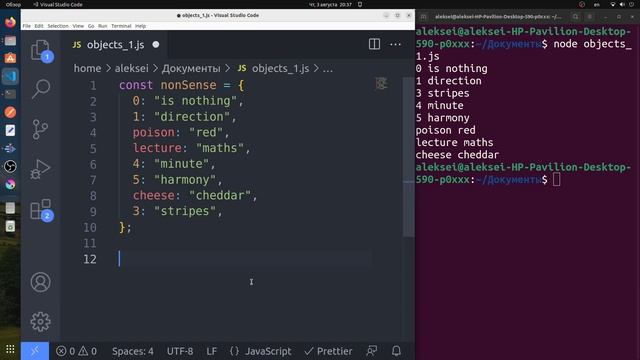Open the Source Control view
The width and height of the screenshot is (640, 360).
point(40,129)
